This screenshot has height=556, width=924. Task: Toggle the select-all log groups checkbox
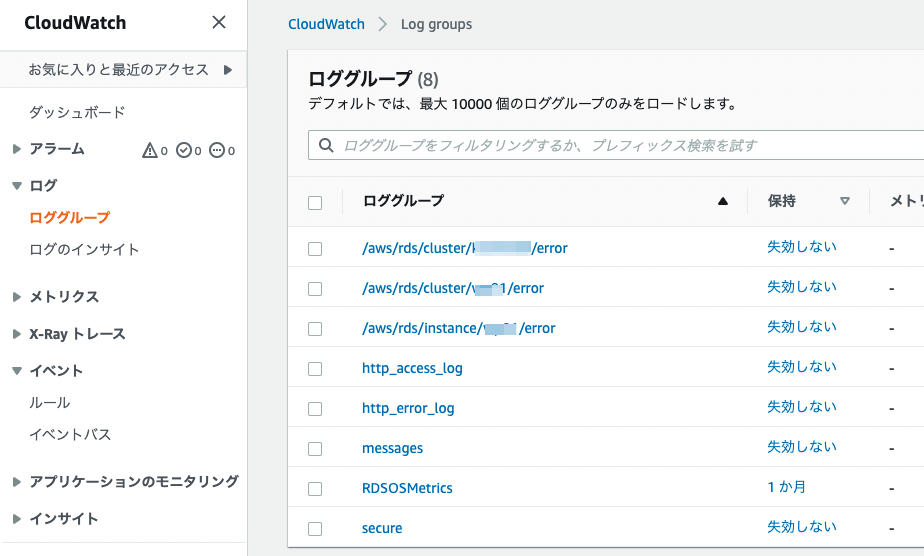[315, 202]
